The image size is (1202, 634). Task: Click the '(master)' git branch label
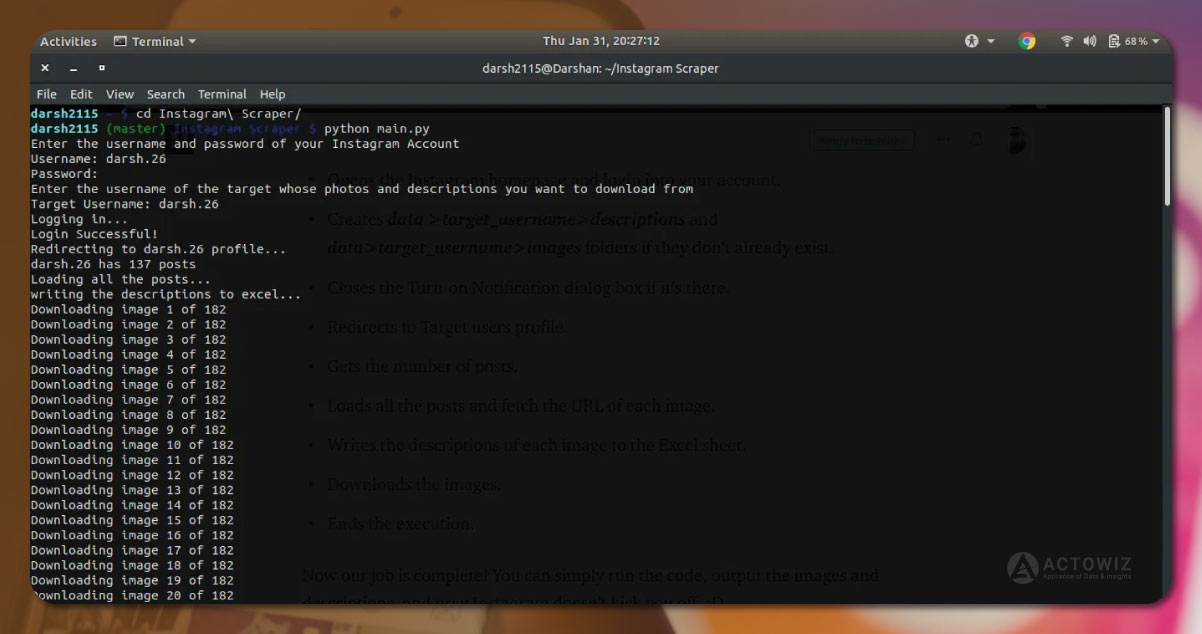(136, 129)
